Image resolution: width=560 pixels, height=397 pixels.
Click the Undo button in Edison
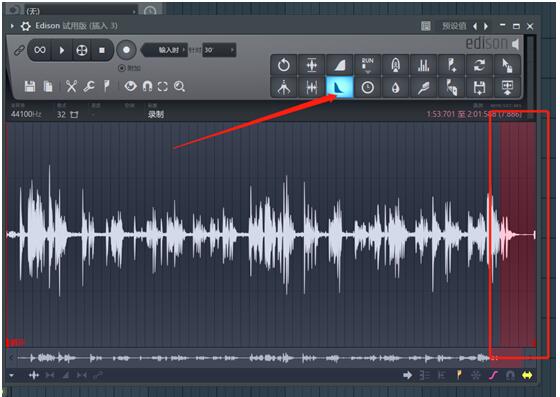coord(284,65)
